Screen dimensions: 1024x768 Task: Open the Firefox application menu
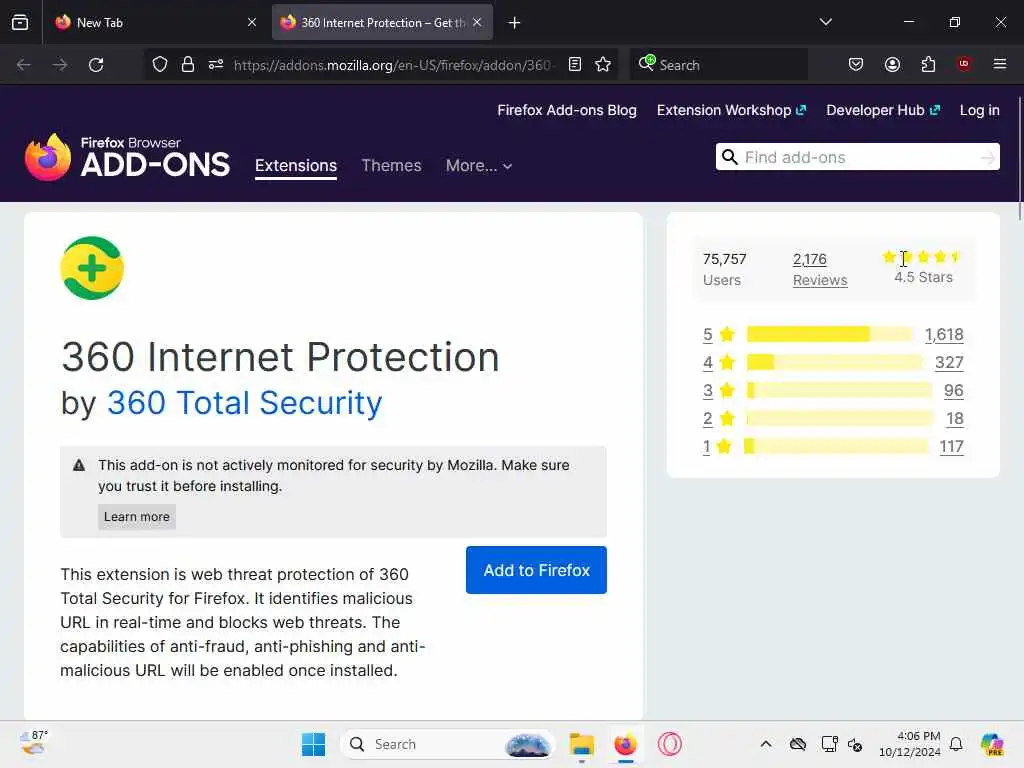click(x=1000, y=64)
